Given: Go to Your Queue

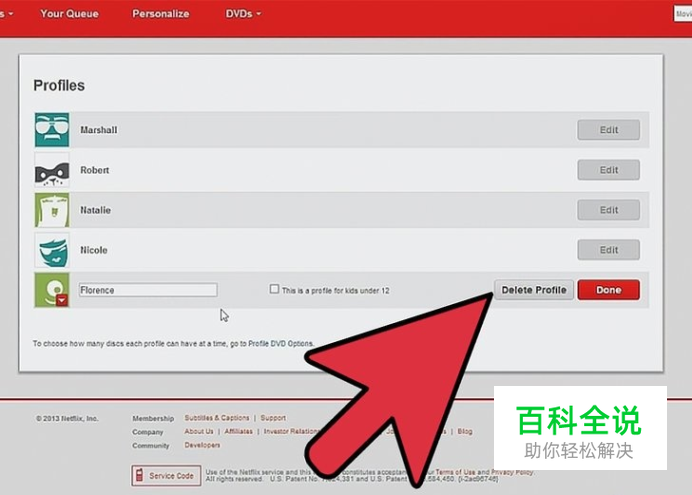Looking at the screenshot, I should [x=69, y=14].
